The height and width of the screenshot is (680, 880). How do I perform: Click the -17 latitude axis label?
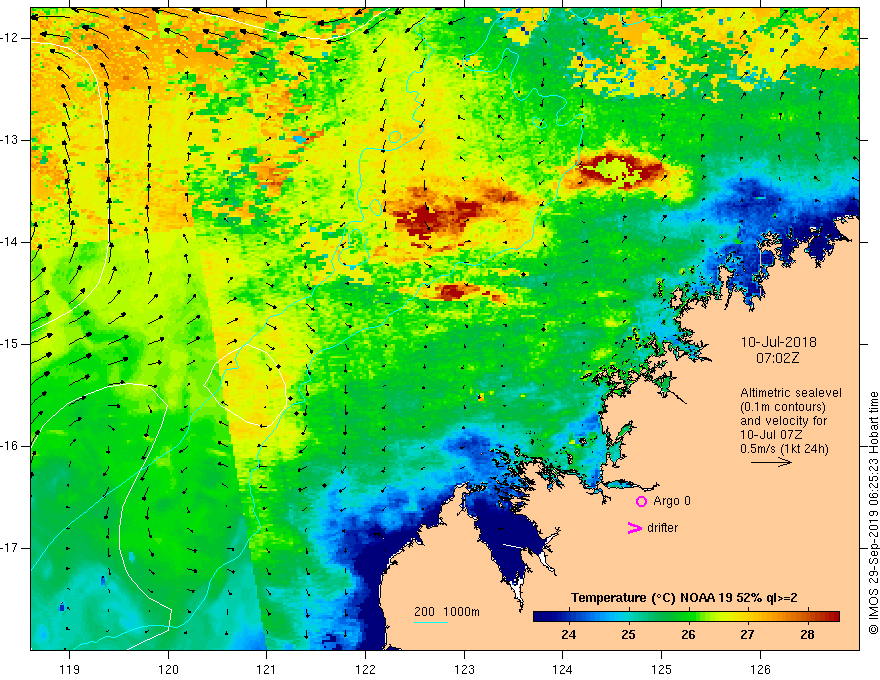point(10,548)
